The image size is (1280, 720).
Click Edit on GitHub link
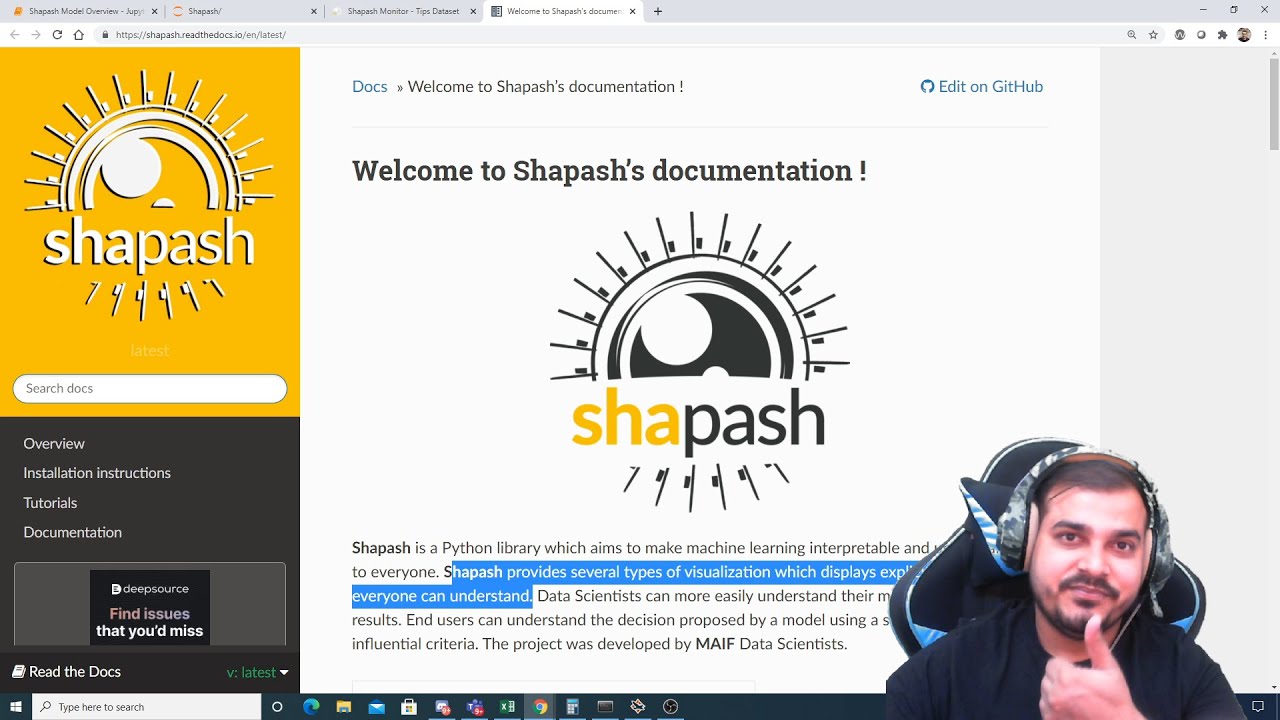coord(981,86)
